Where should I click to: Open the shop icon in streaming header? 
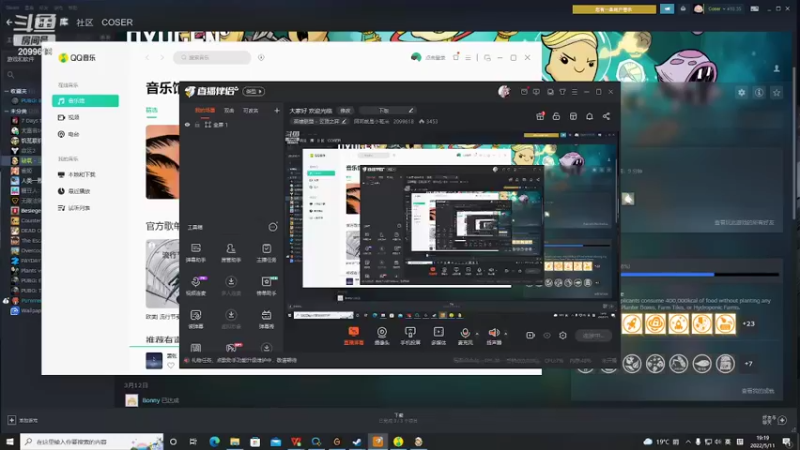pos(573,116)
